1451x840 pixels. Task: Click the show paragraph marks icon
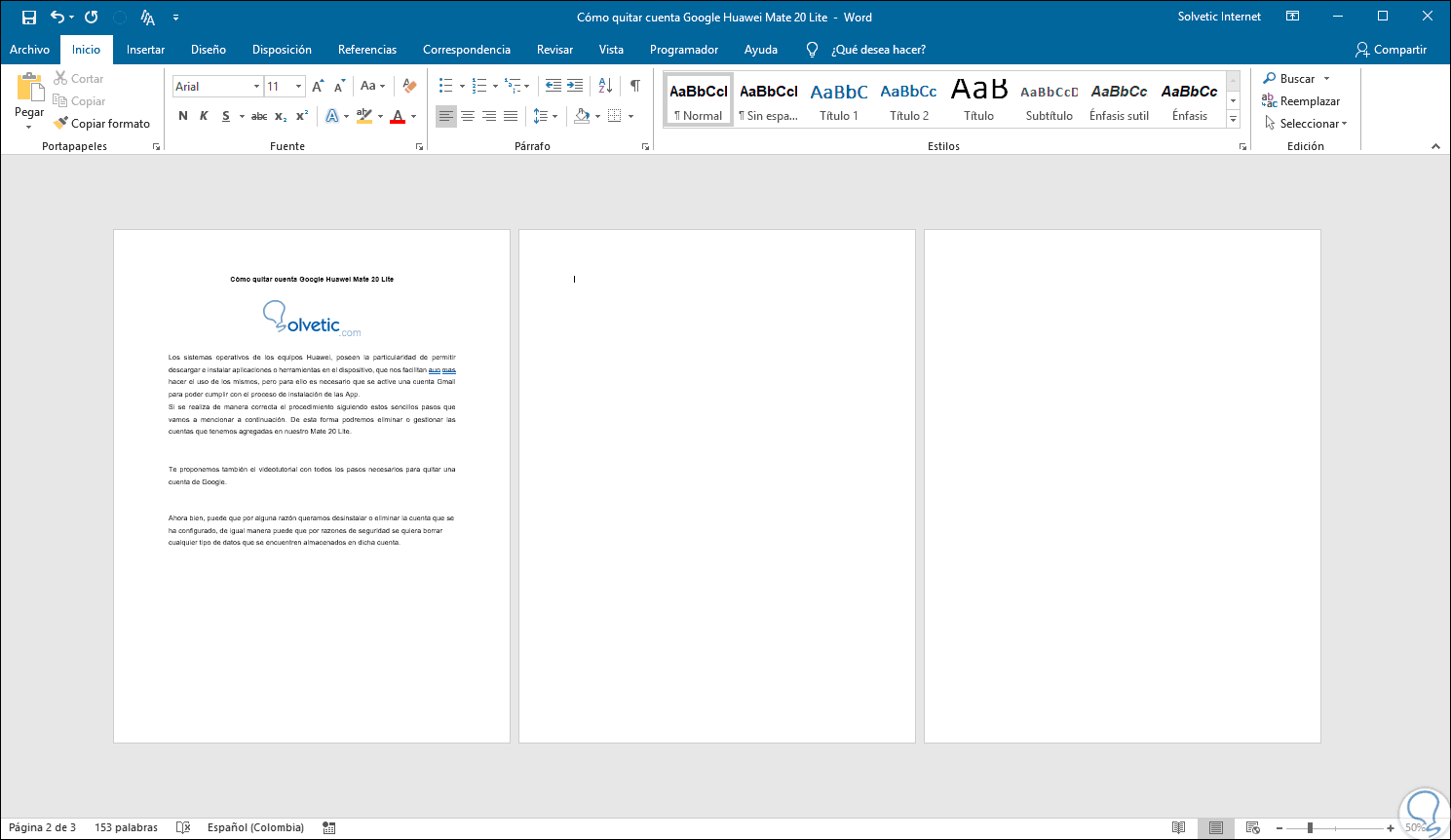click(x=634, y=86)
